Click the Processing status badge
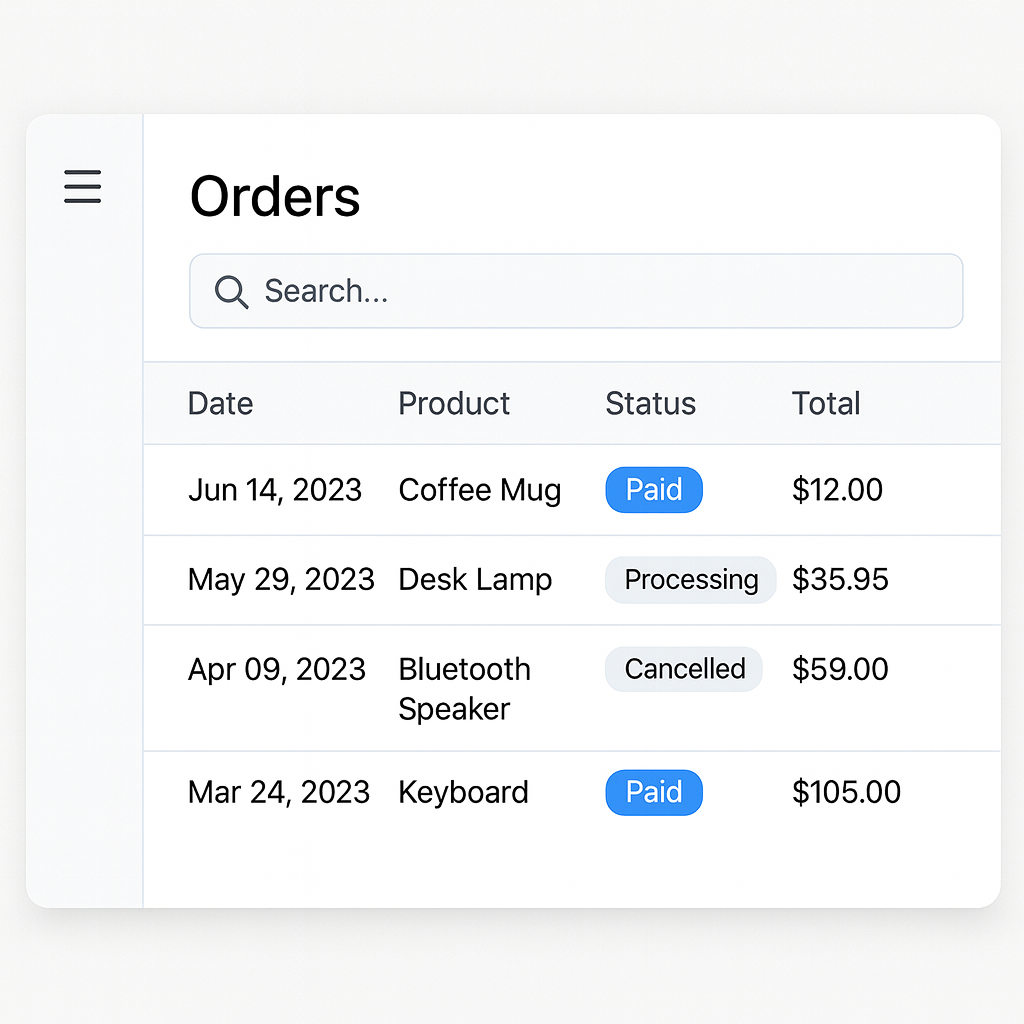This screenshot has height=1024, width=1024. pyautogui.click(x=690, y=580)
